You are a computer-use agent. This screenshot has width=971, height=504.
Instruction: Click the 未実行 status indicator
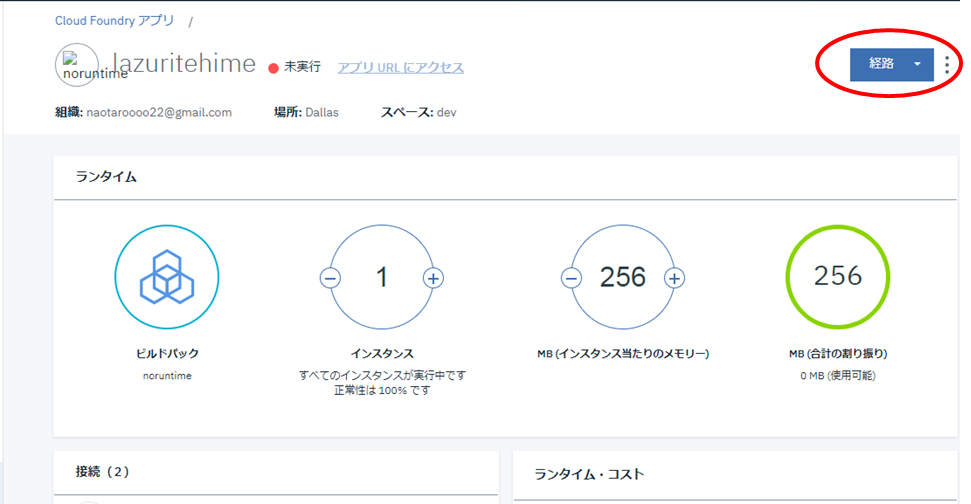pos(295,67)
